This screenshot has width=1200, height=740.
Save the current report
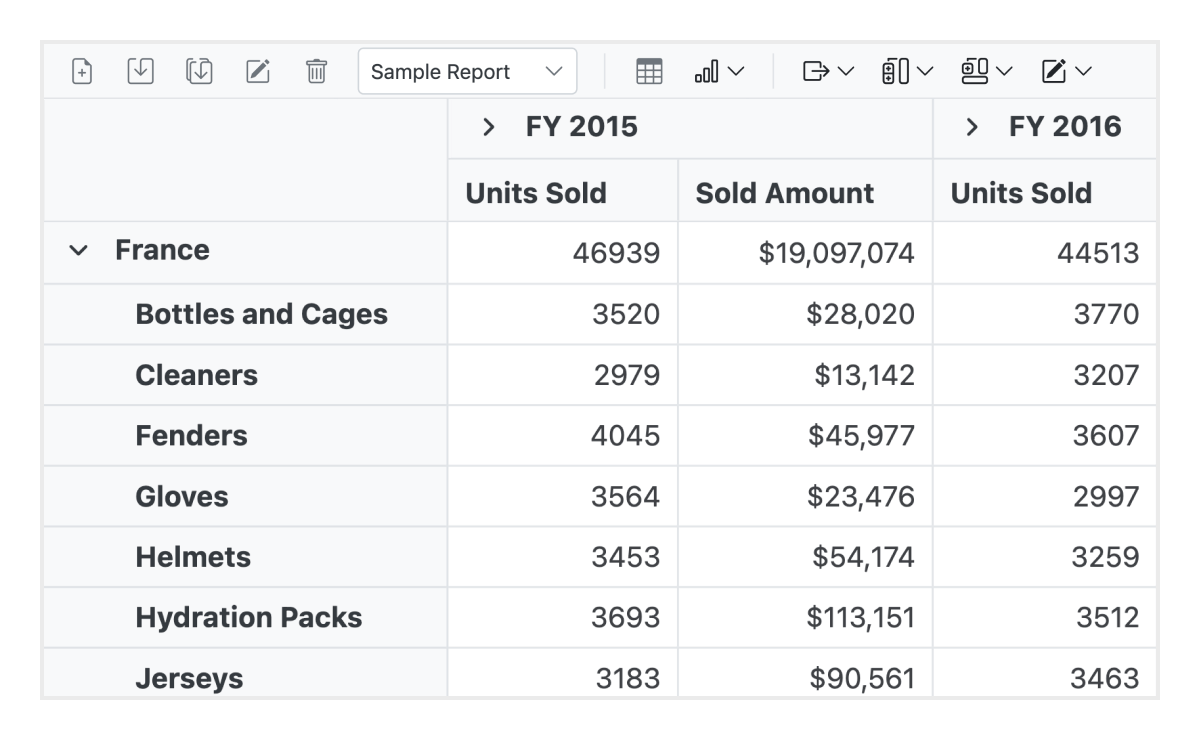(x=140, y=71)
